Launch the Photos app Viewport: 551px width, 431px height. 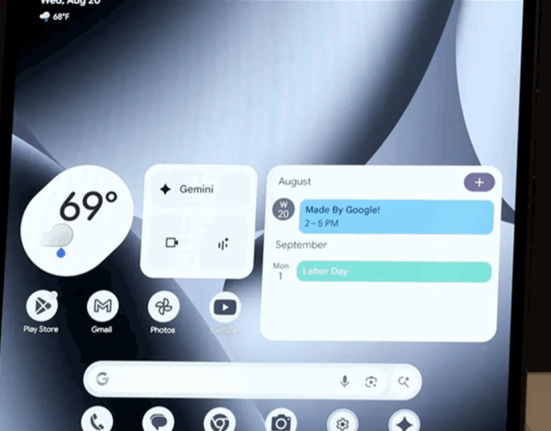163,307
